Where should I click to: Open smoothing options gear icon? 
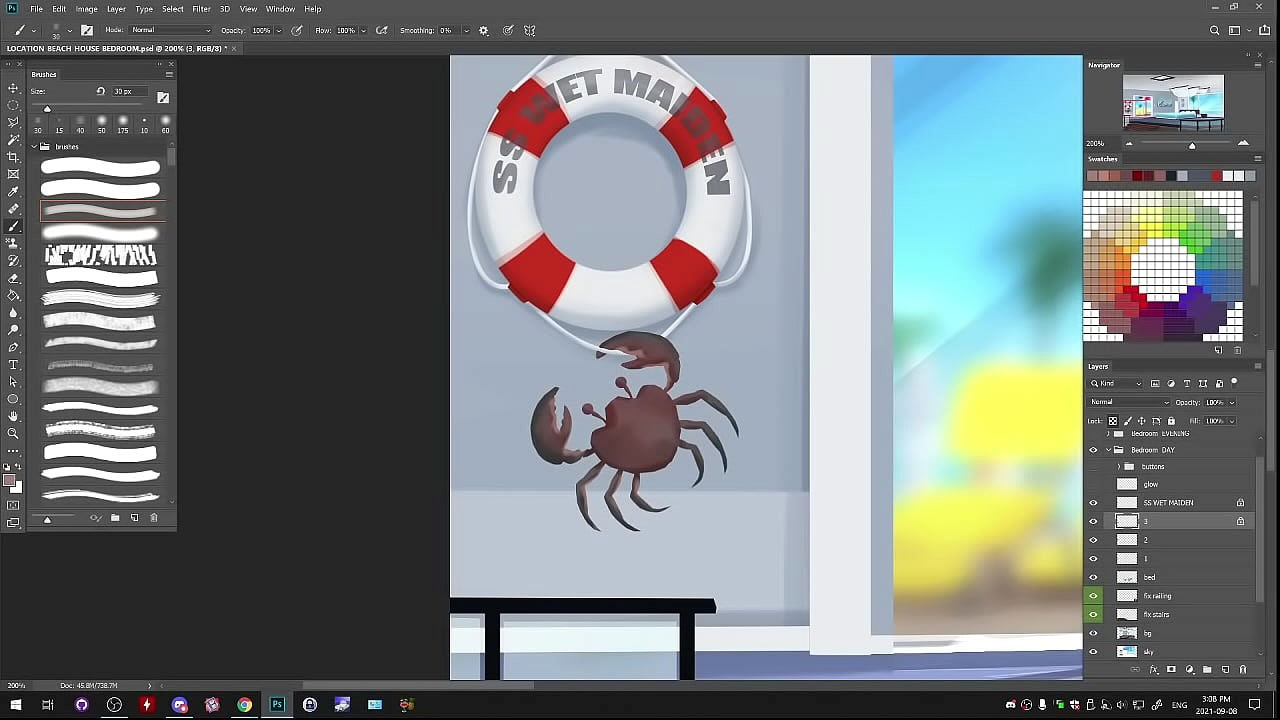pos(484,30)
